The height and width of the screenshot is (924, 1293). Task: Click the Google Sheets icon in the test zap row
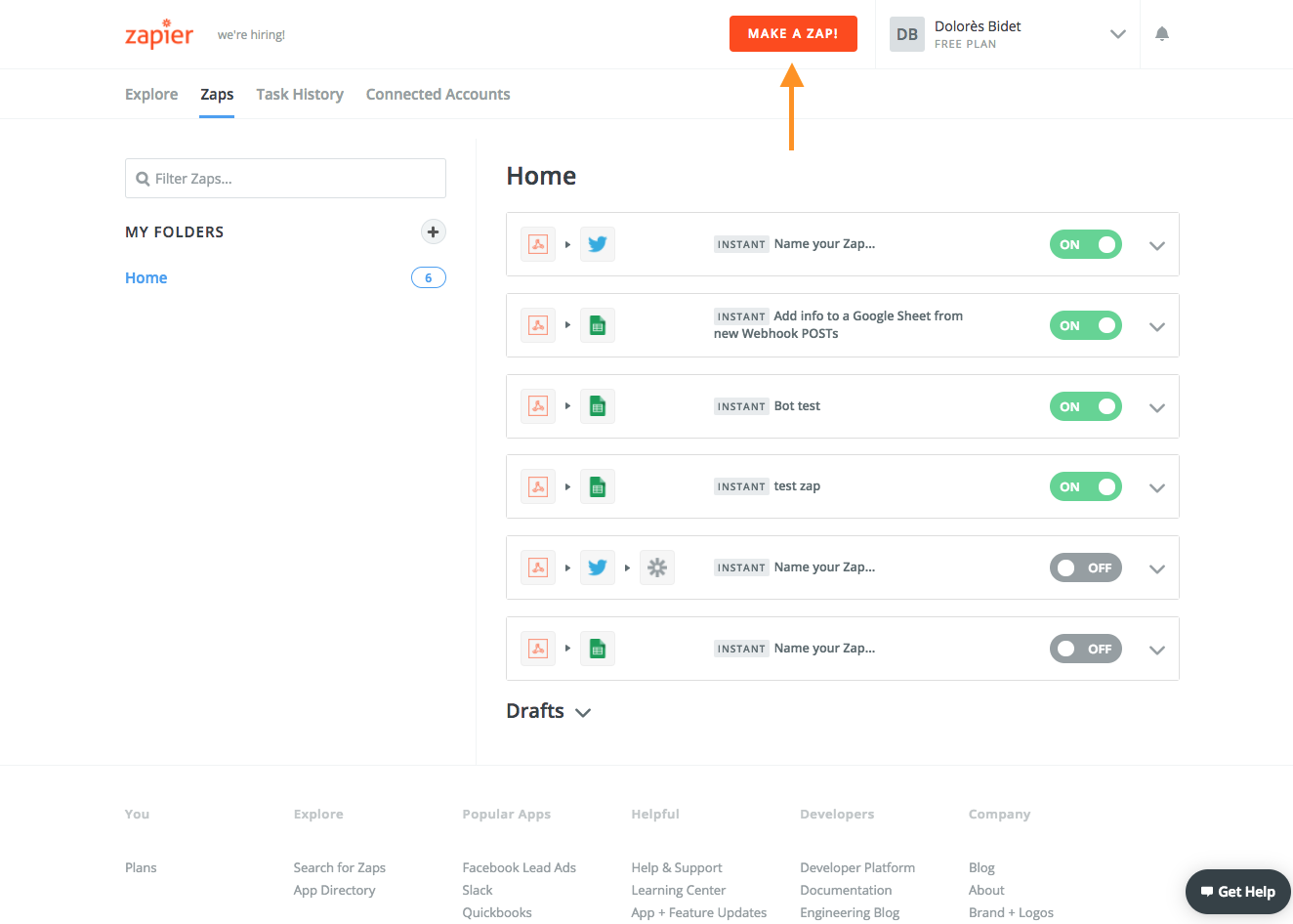coord(598,486)
